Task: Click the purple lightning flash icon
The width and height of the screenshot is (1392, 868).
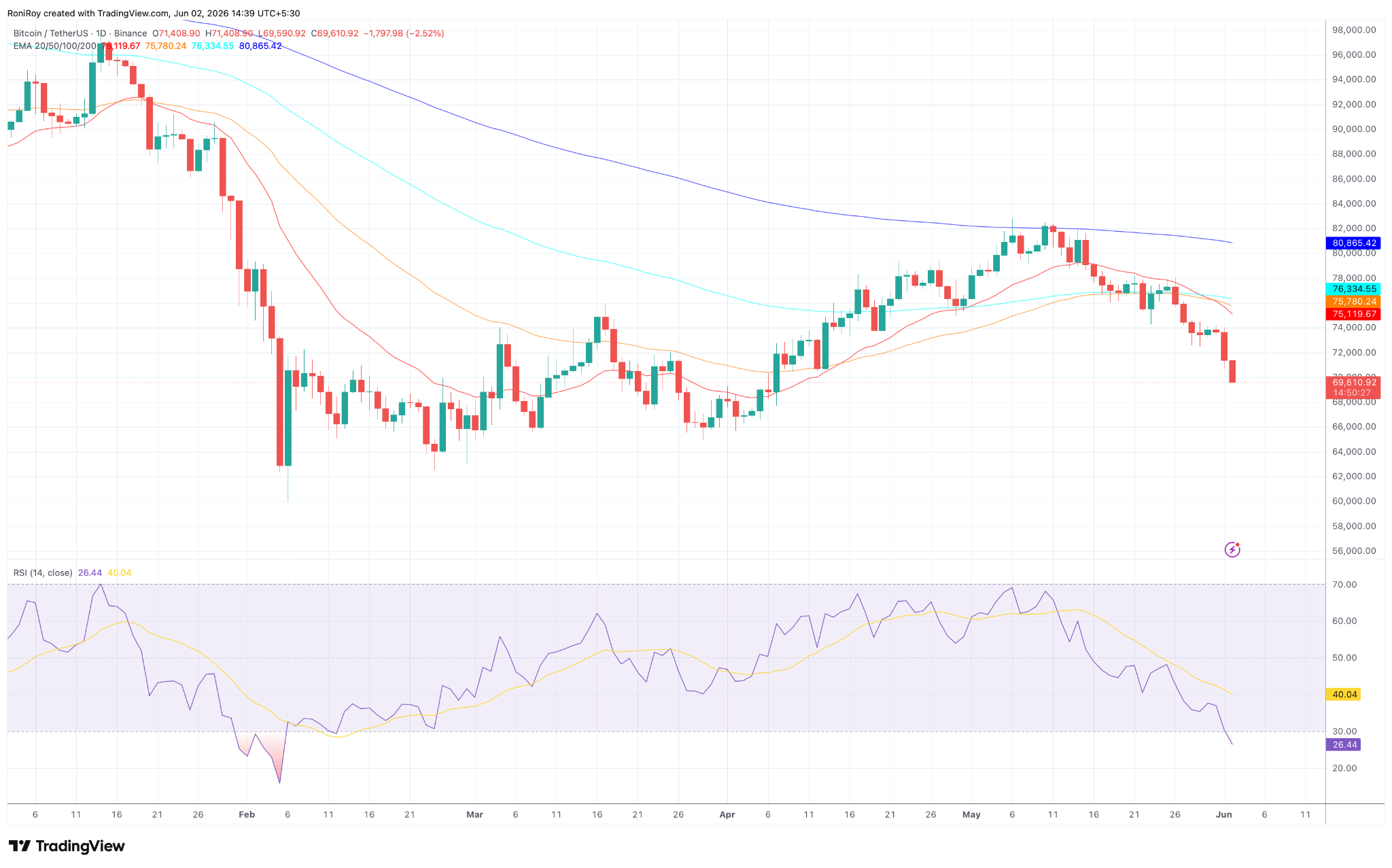Action: pyautogui.click(x=1232, y=549)
